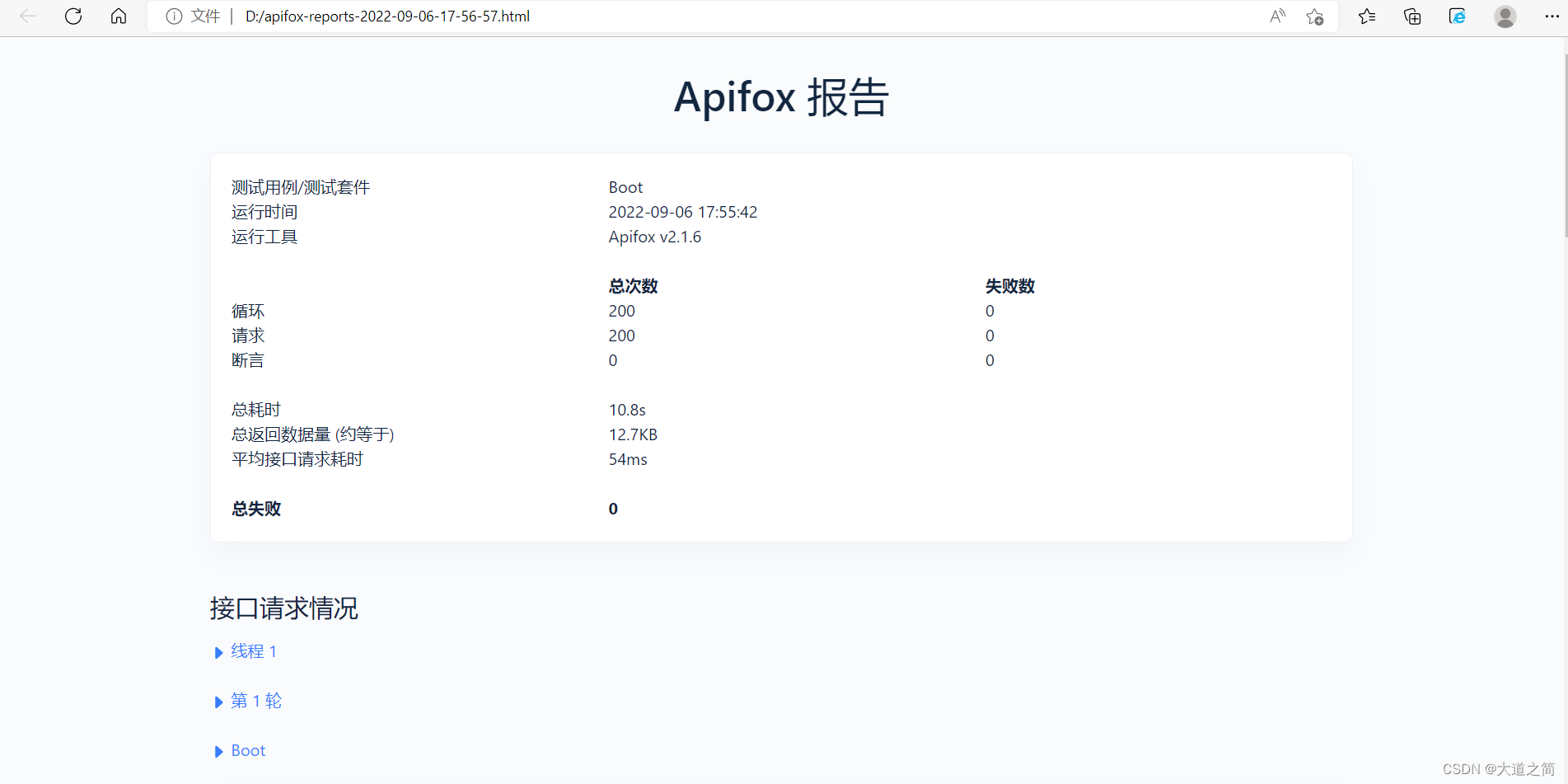Add this page to favorites star
This screenshot has width=1568, height=784.
pyautogui.click(x=1315, y=16)
